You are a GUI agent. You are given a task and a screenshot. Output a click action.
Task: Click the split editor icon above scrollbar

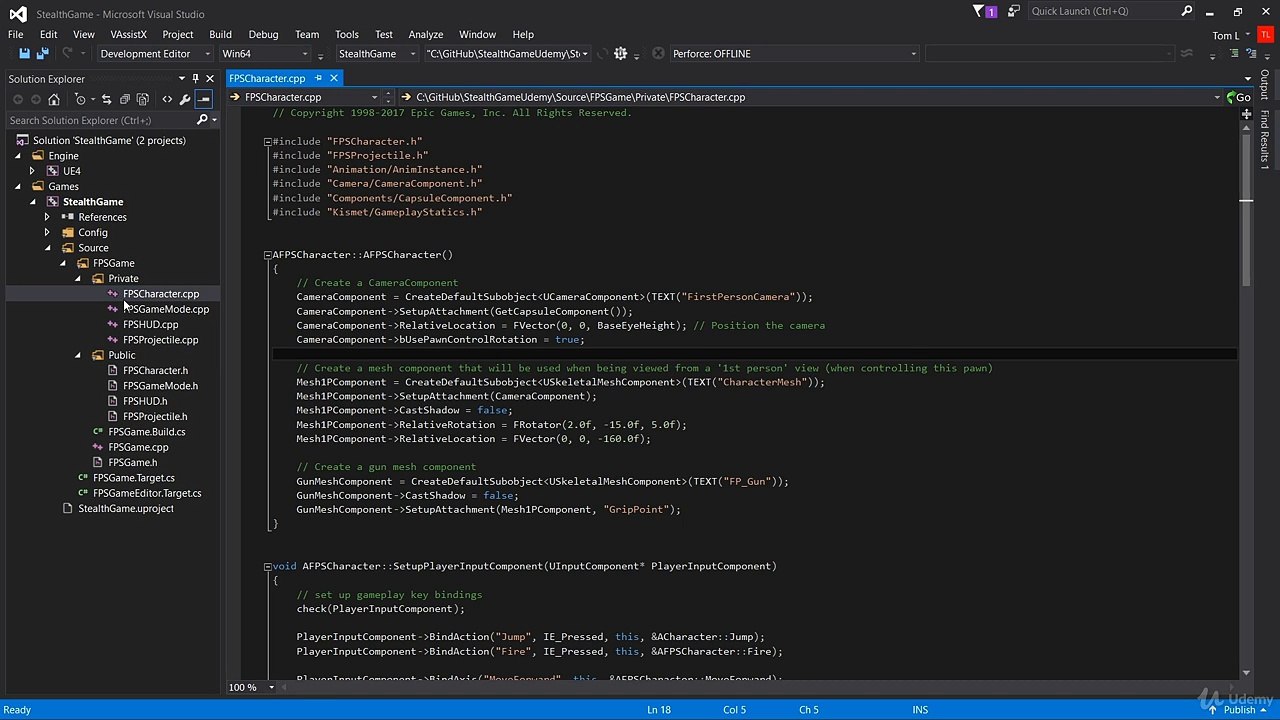(1246, 114)
